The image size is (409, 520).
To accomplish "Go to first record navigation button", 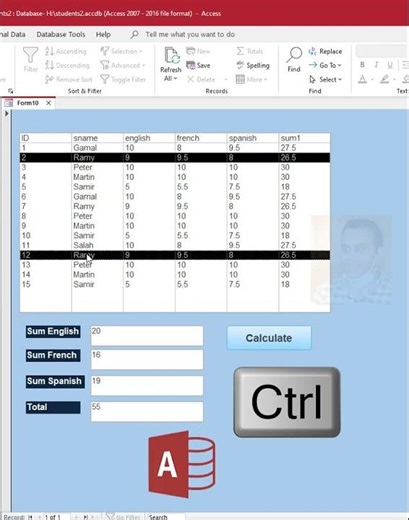I will pos(31,517).
